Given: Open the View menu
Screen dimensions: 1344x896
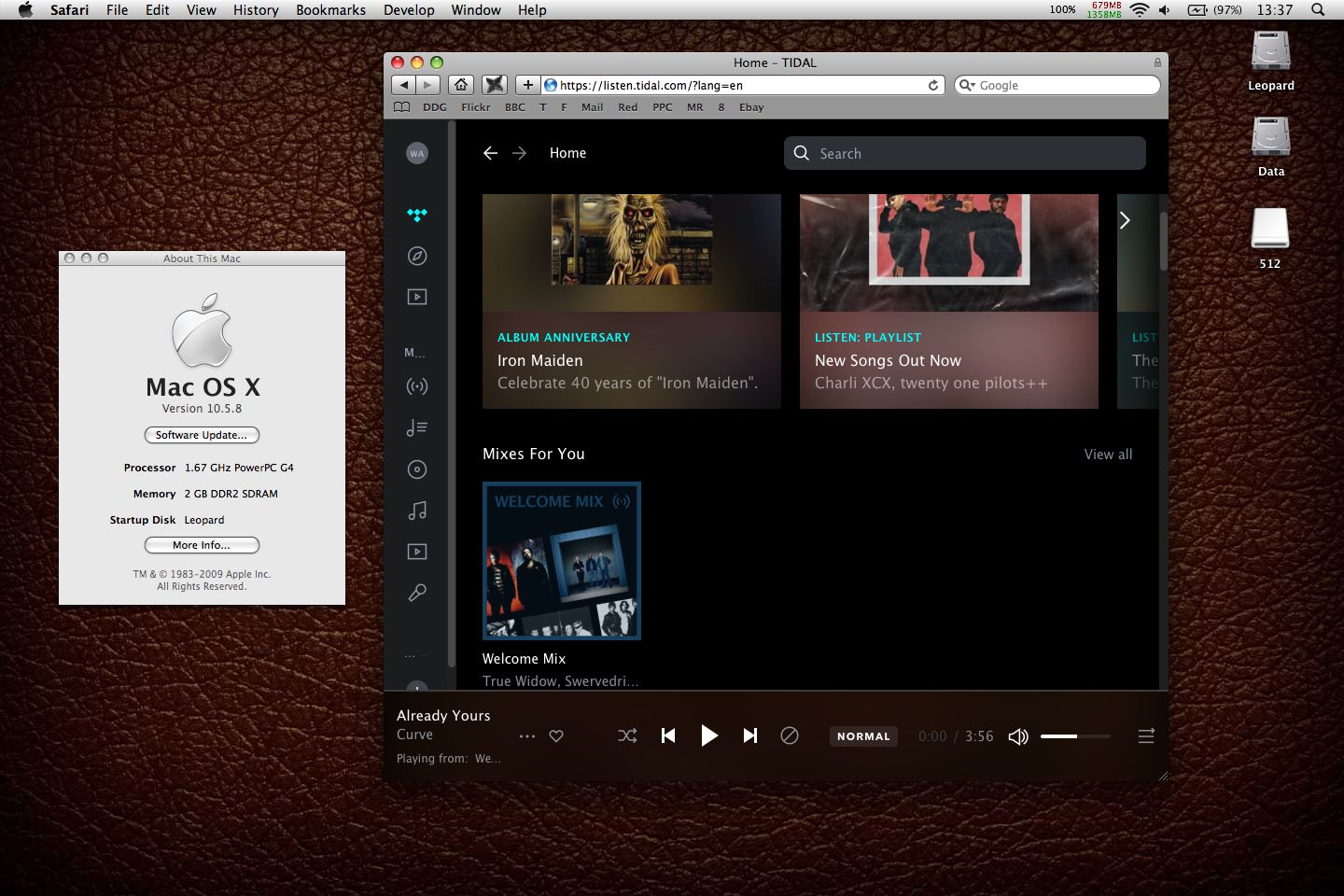Looking at the screenshot, I should (x=202, y=10).
